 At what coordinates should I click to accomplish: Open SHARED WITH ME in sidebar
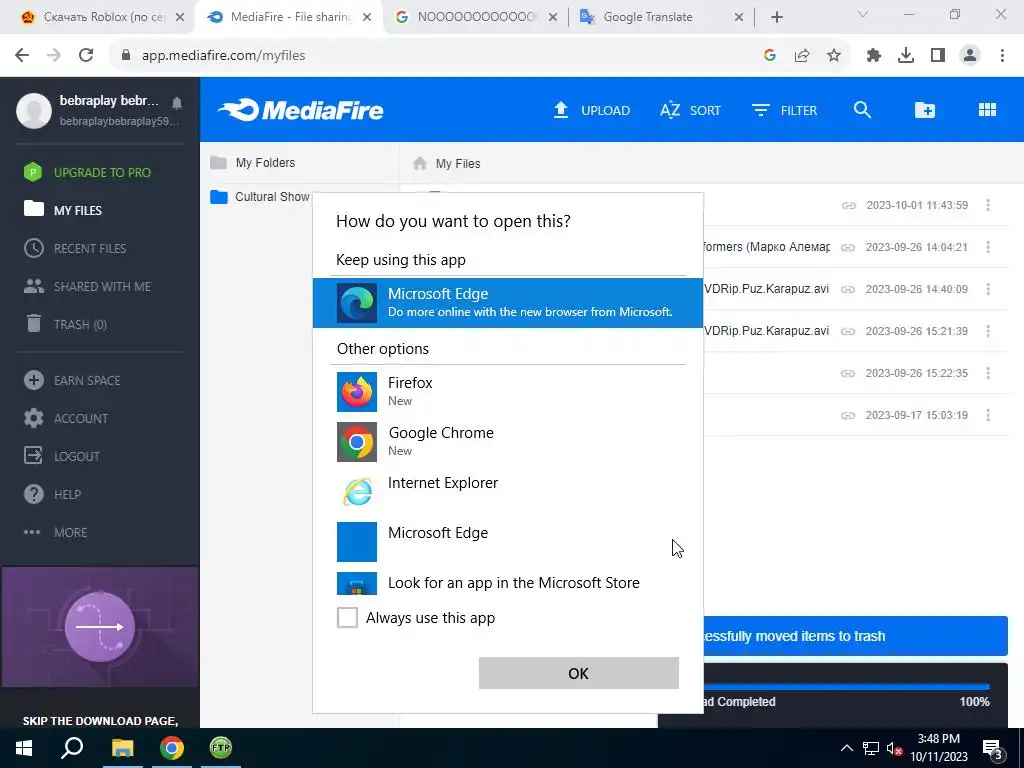(87, 286)
